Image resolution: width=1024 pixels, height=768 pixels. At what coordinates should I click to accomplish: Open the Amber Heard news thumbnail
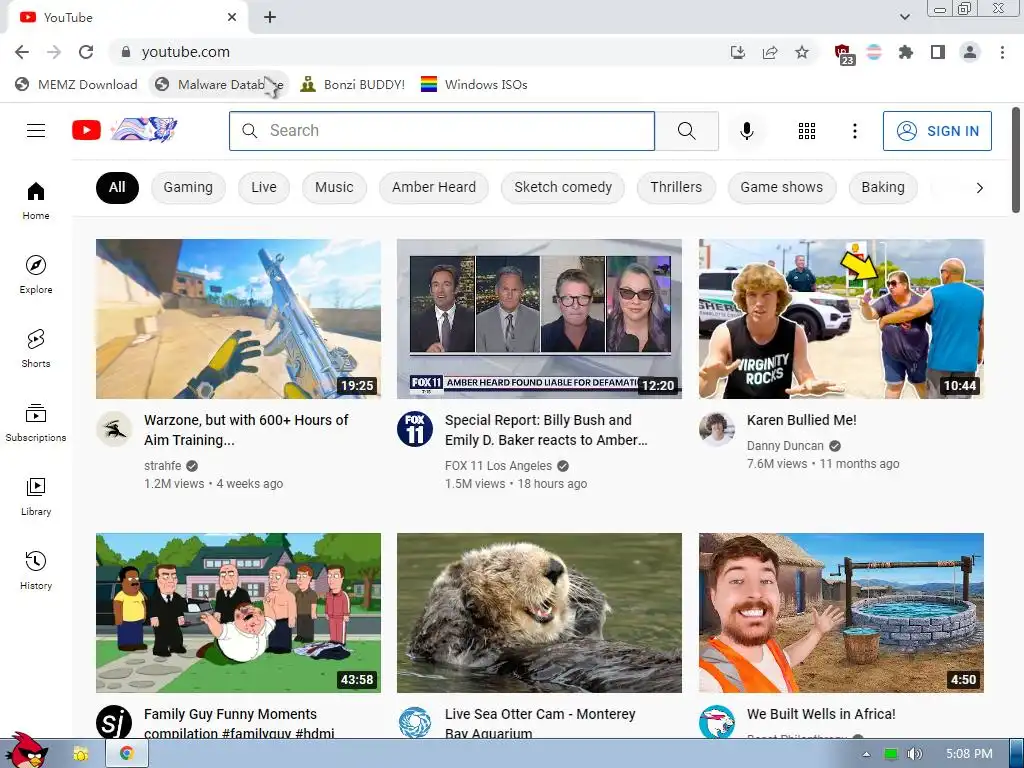tap(539, 319)
